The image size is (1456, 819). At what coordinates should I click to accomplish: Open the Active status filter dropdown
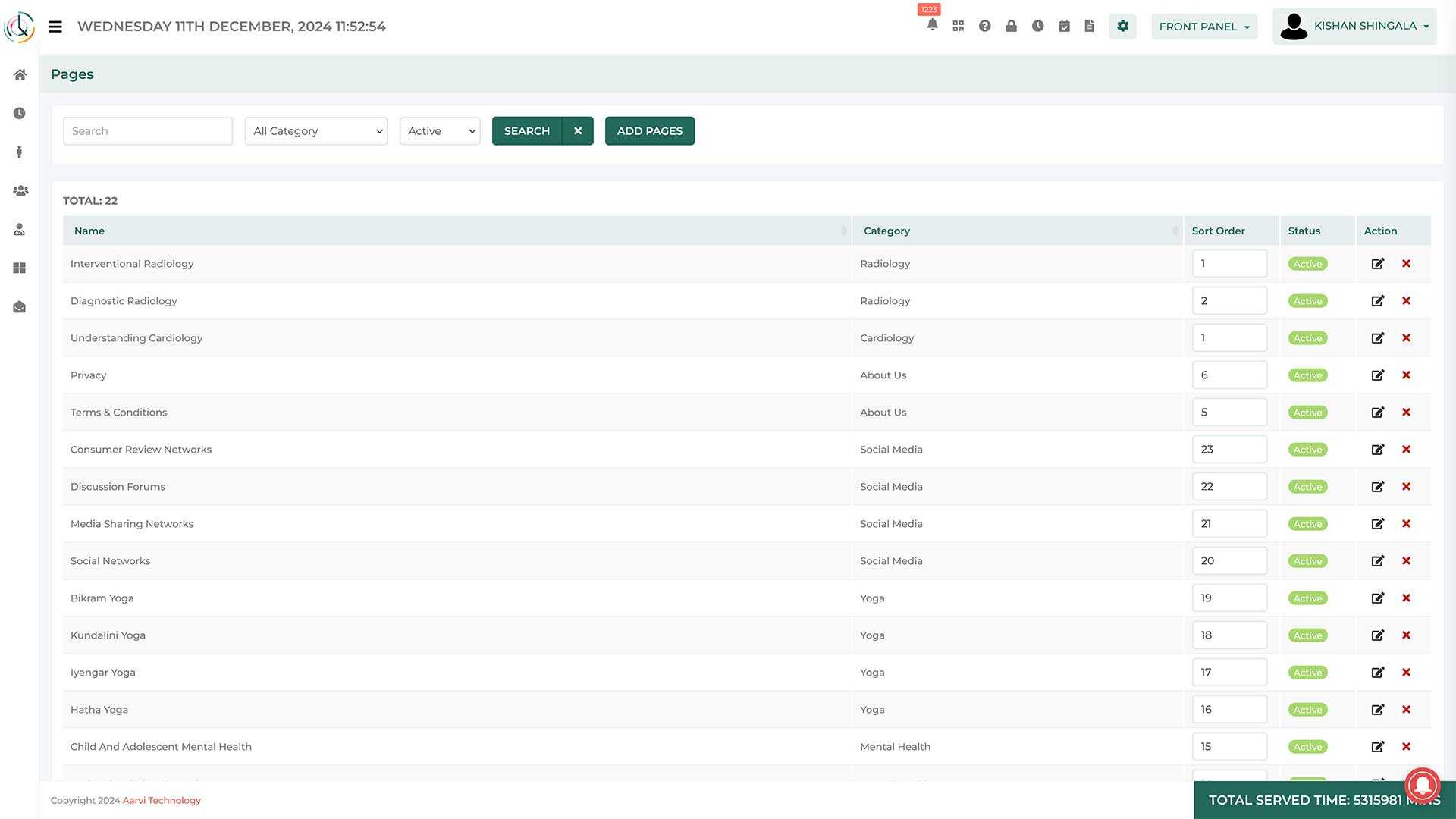coord(440,131)
